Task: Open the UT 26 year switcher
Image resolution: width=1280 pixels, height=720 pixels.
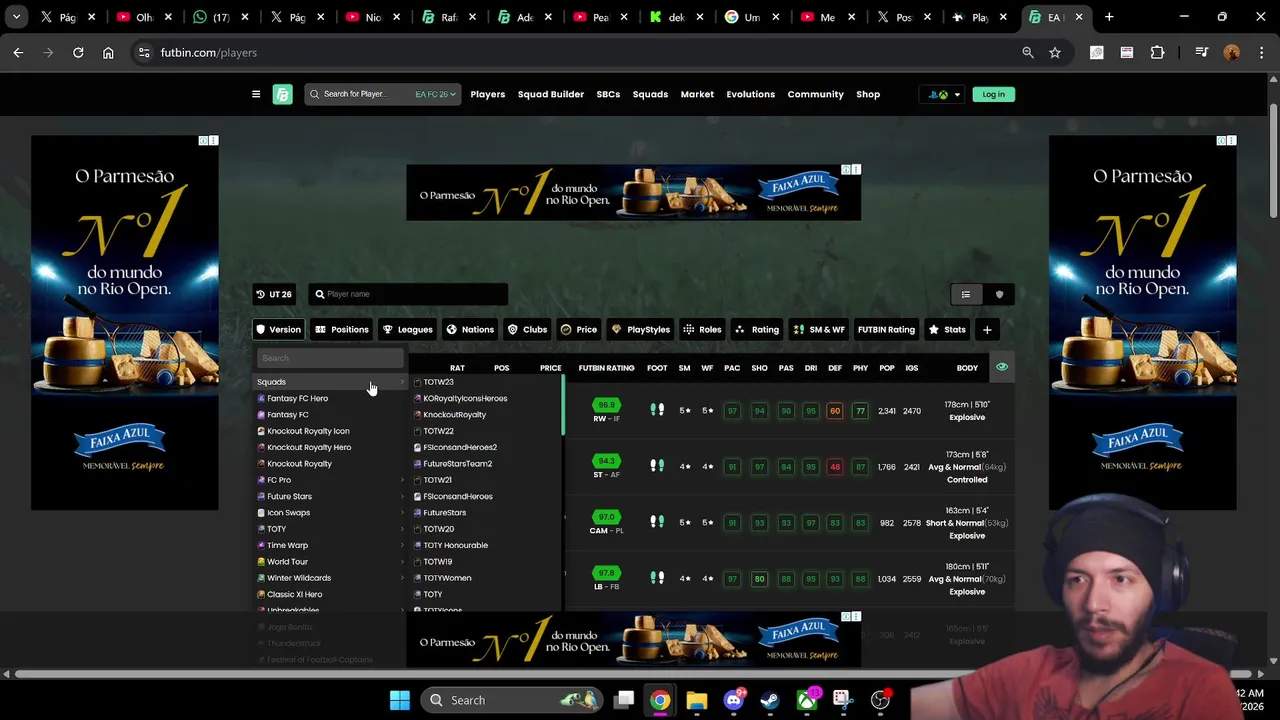Action: pos(274,294)
